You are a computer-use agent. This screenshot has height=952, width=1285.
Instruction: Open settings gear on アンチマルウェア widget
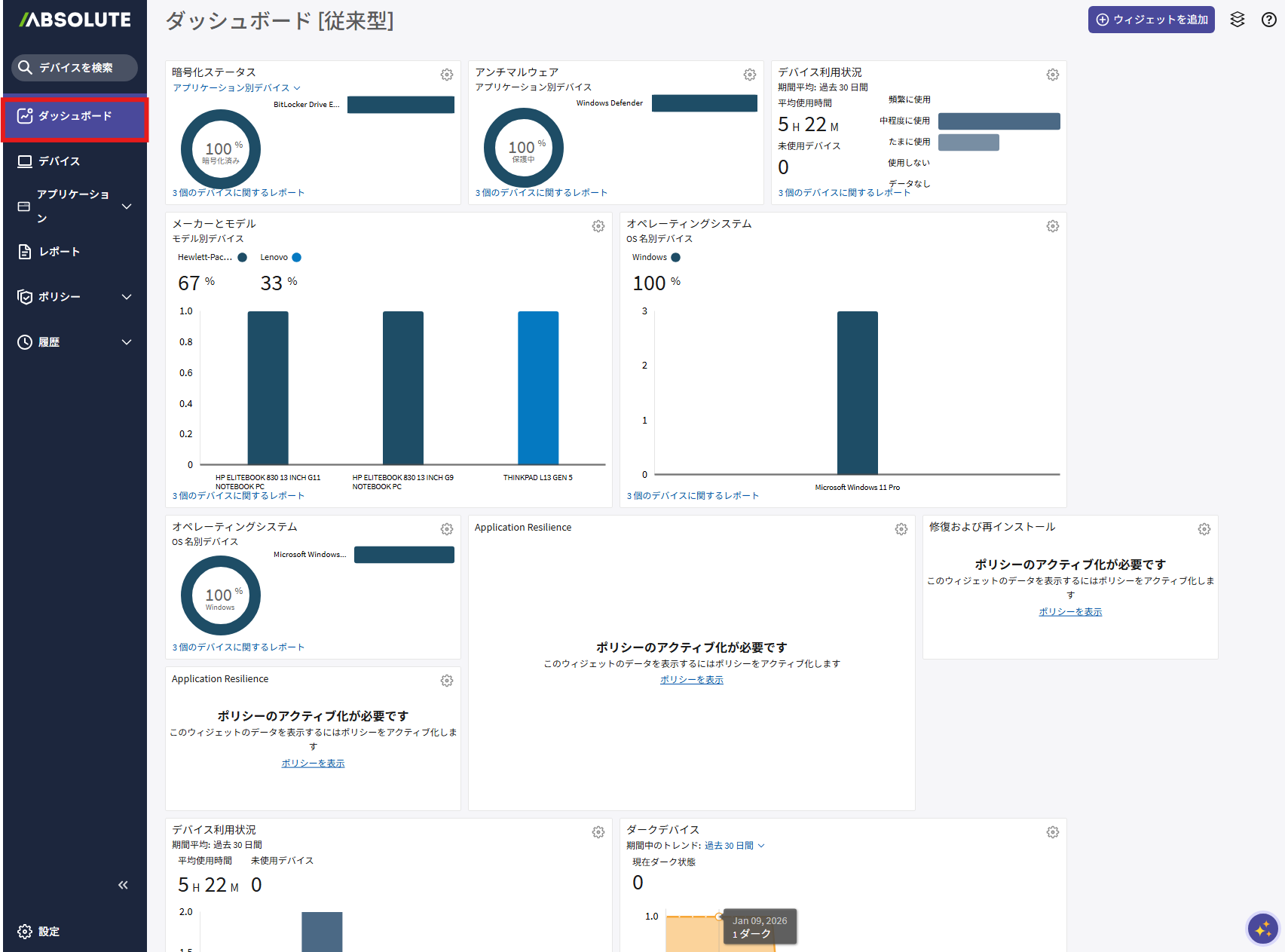tap(750, 75)
